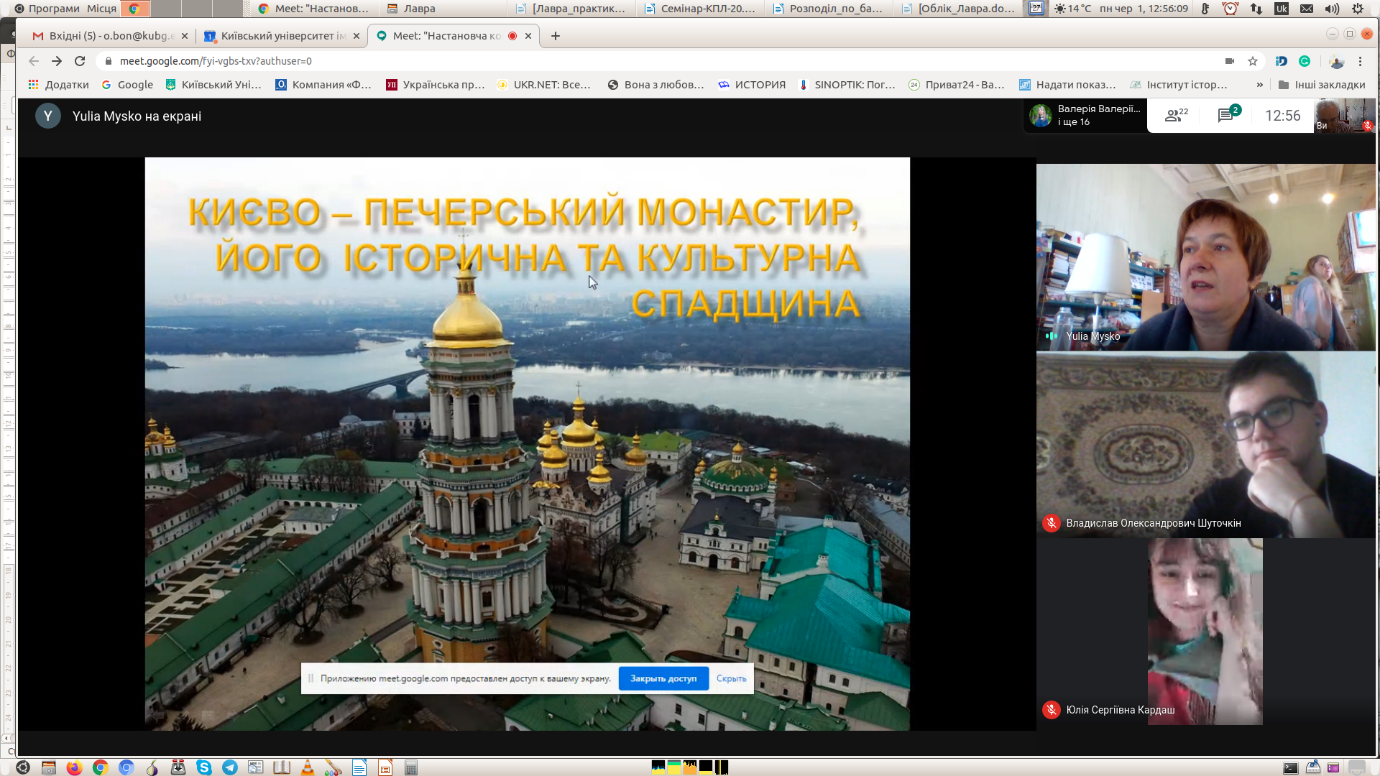Screen dimensions: 1380x776
Task: Click the camera permission icon in the address bar
Action: [x=1229, y=61]
